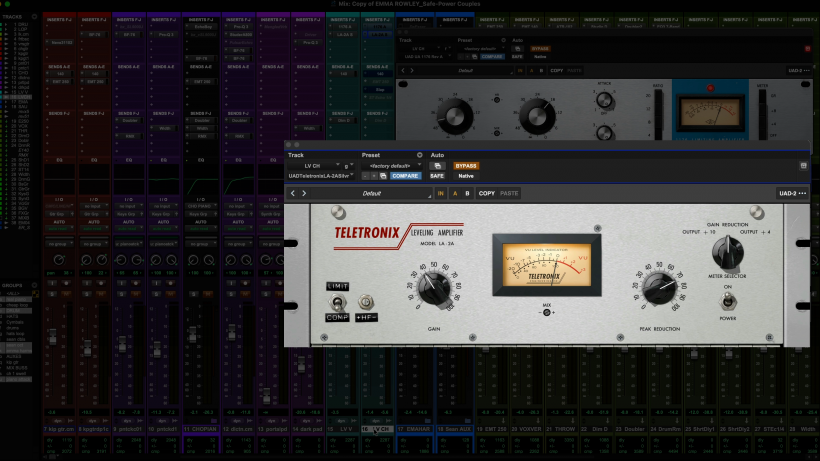Flip the LIMIT/COMP switch on the LA-2A
Viewport: 820px width, 461px height.
coord(337,302)
